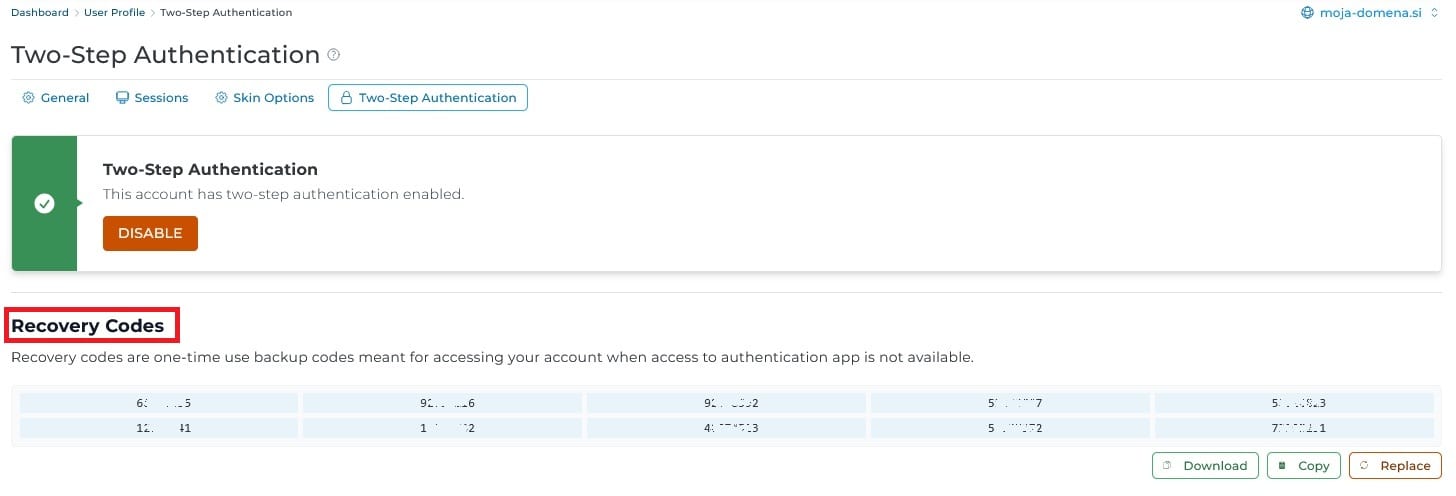Select the recovery code starting with 4
The height and width of the screenshot is (496, 1456).
coord(728,428)
